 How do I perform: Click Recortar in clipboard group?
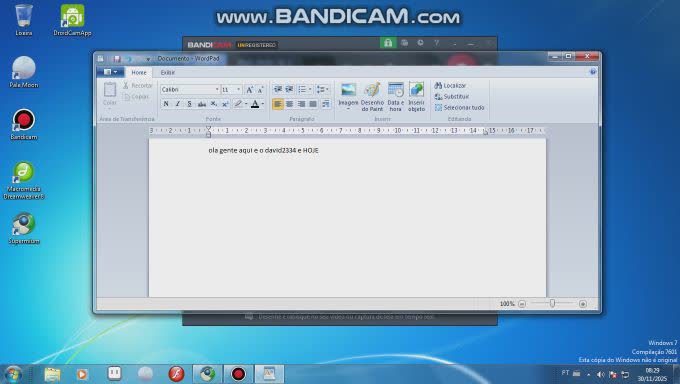coord(137,85)
